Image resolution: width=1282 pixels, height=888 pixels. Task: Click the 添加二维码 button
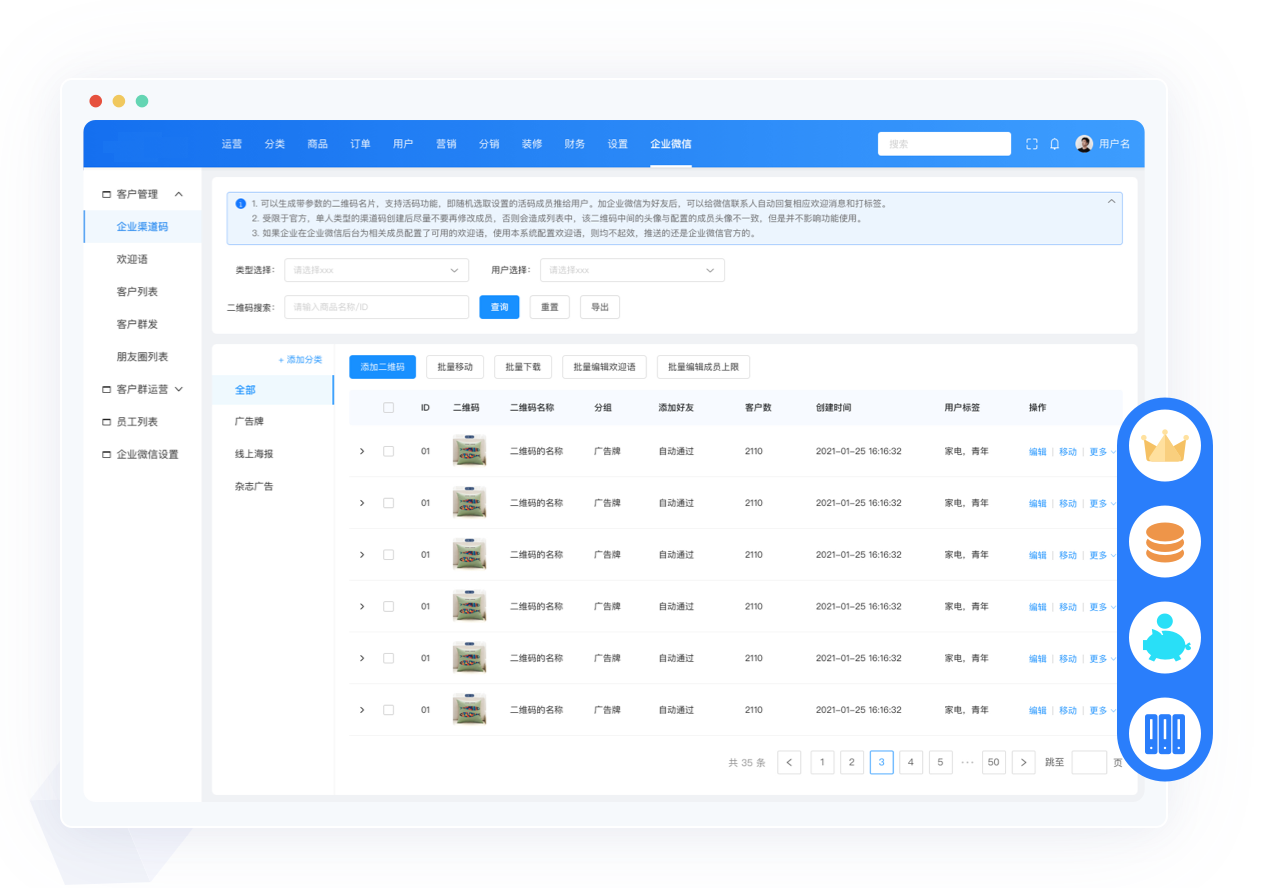coord(382,367)
